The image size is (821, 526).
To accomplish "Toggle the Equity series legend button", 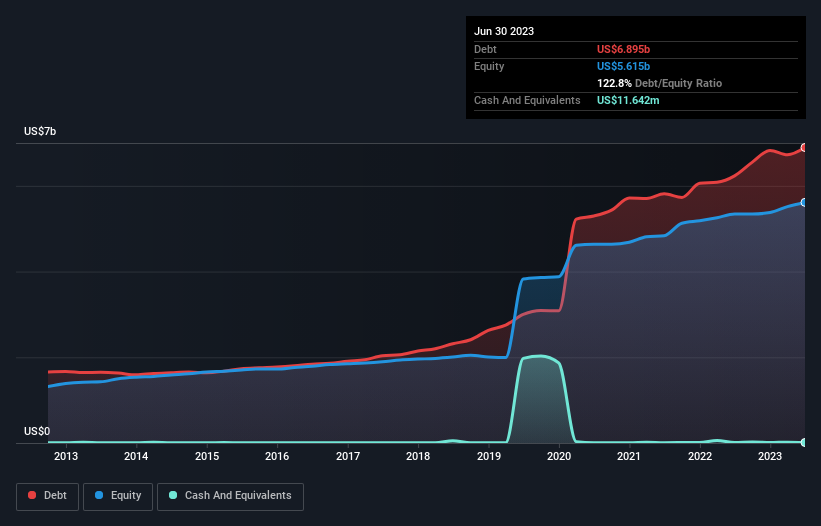I will (x=118, y=496).
